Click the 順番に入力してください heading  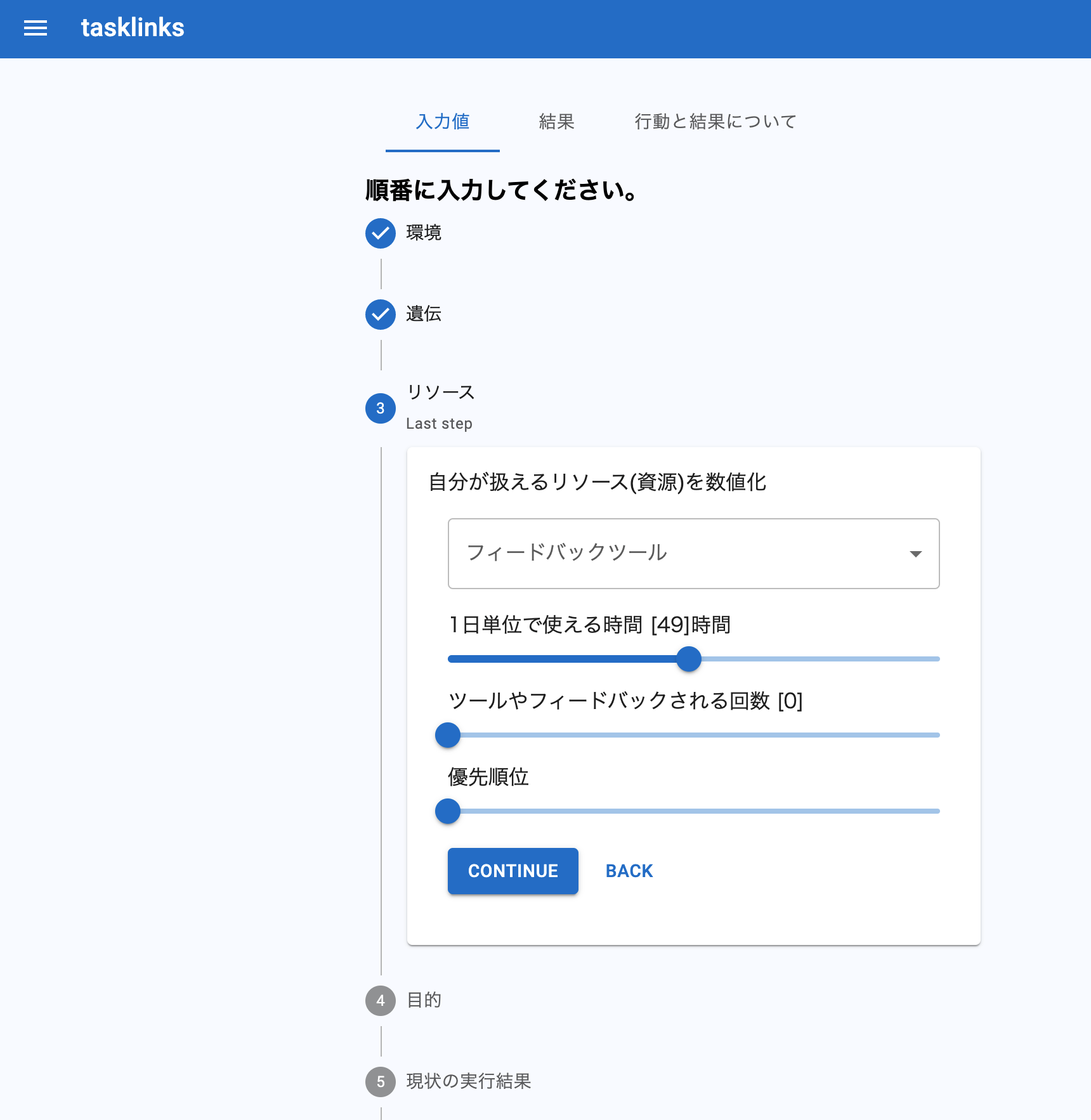pos(500,190)
